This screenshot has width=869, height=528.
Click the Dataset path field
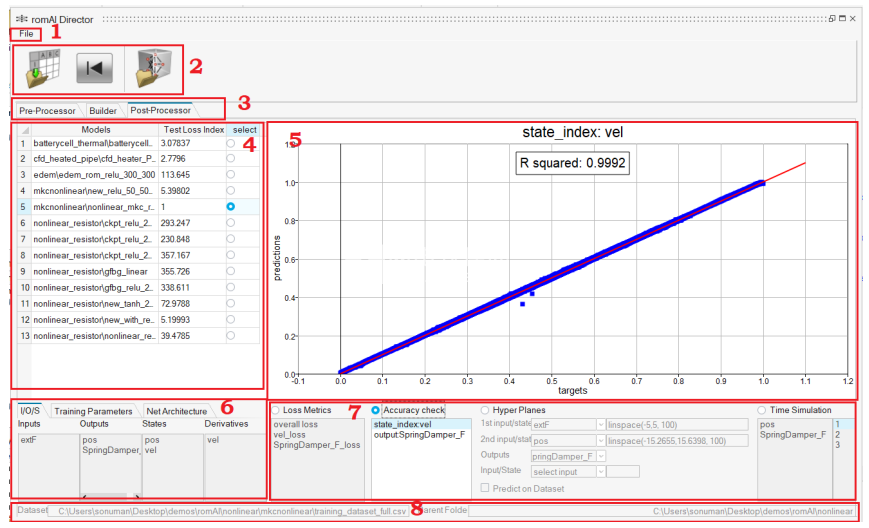coord(229,511)
